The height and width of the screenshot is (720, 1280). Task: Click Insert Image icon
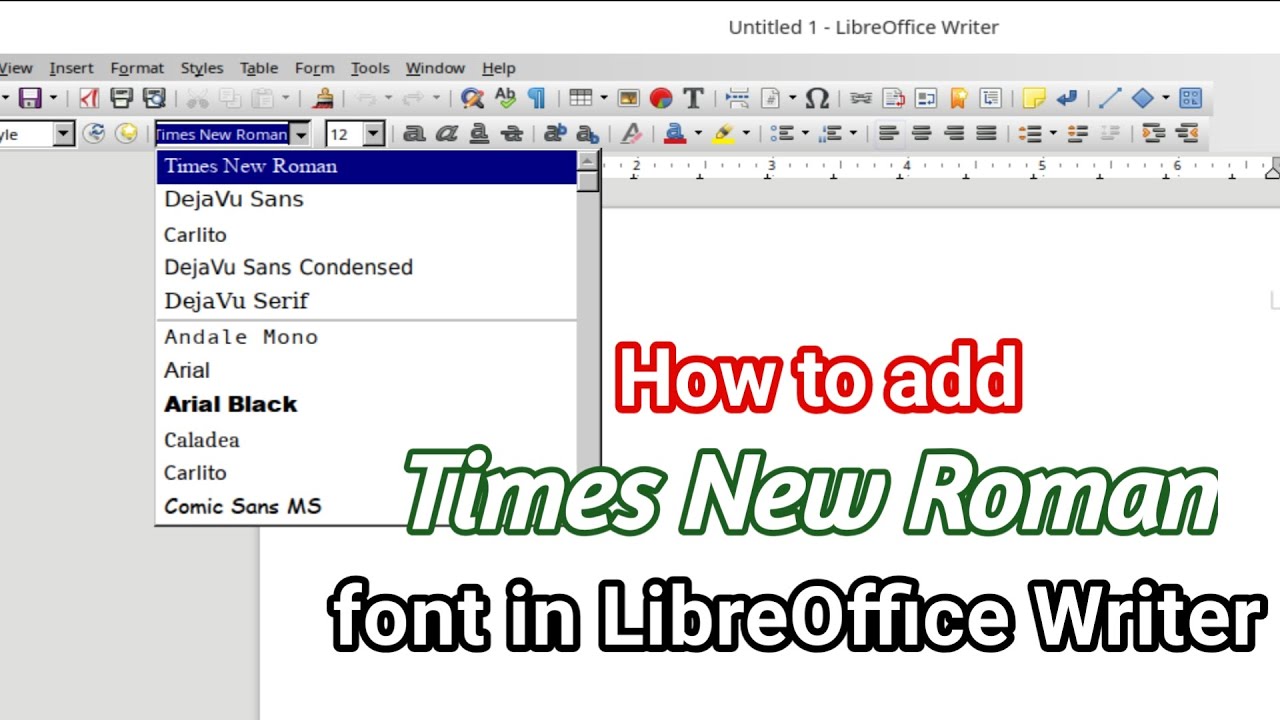tap(628, 98)
